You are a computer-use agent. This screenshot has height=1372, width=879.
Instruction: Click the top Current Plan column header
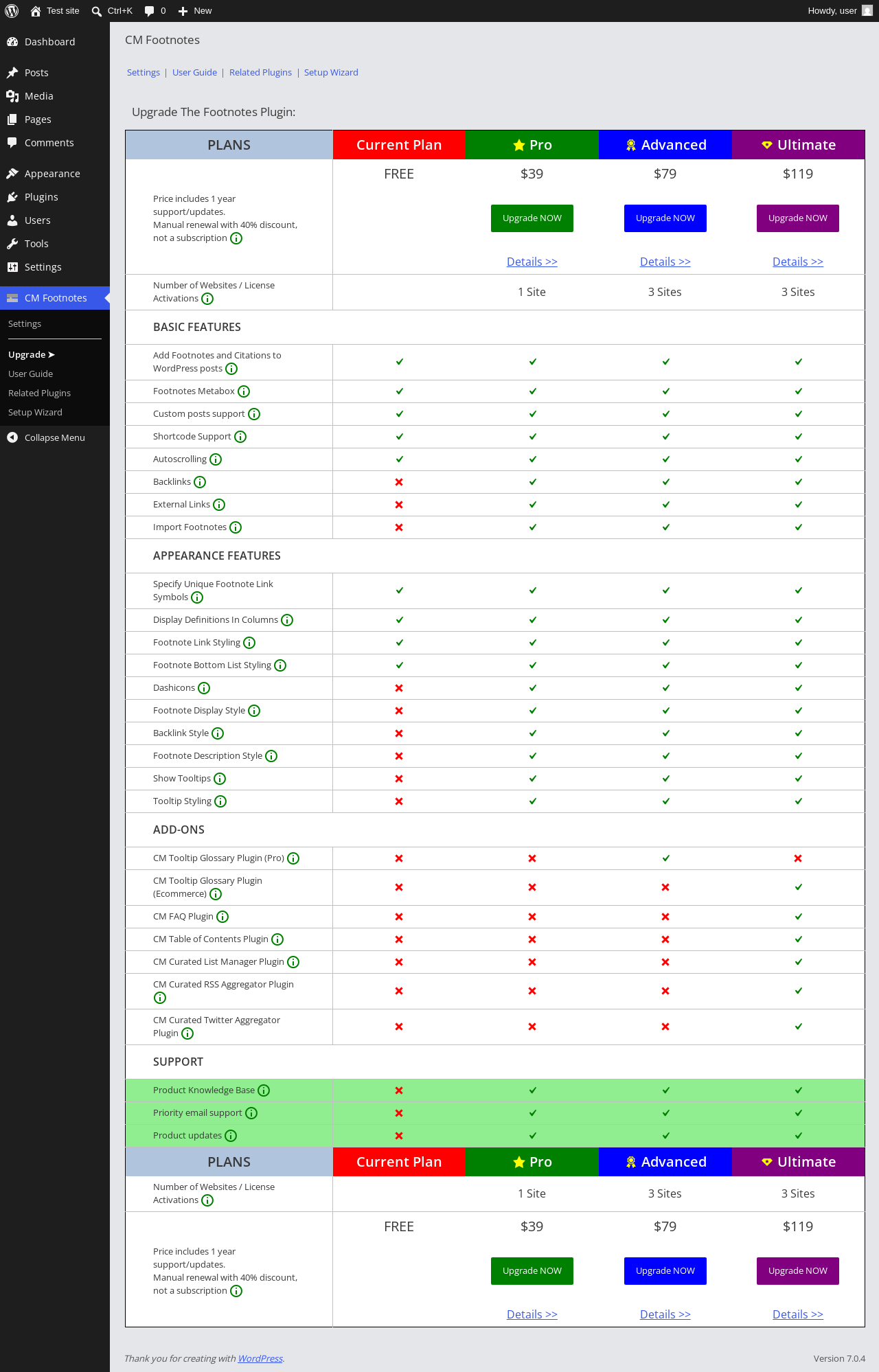399,145
